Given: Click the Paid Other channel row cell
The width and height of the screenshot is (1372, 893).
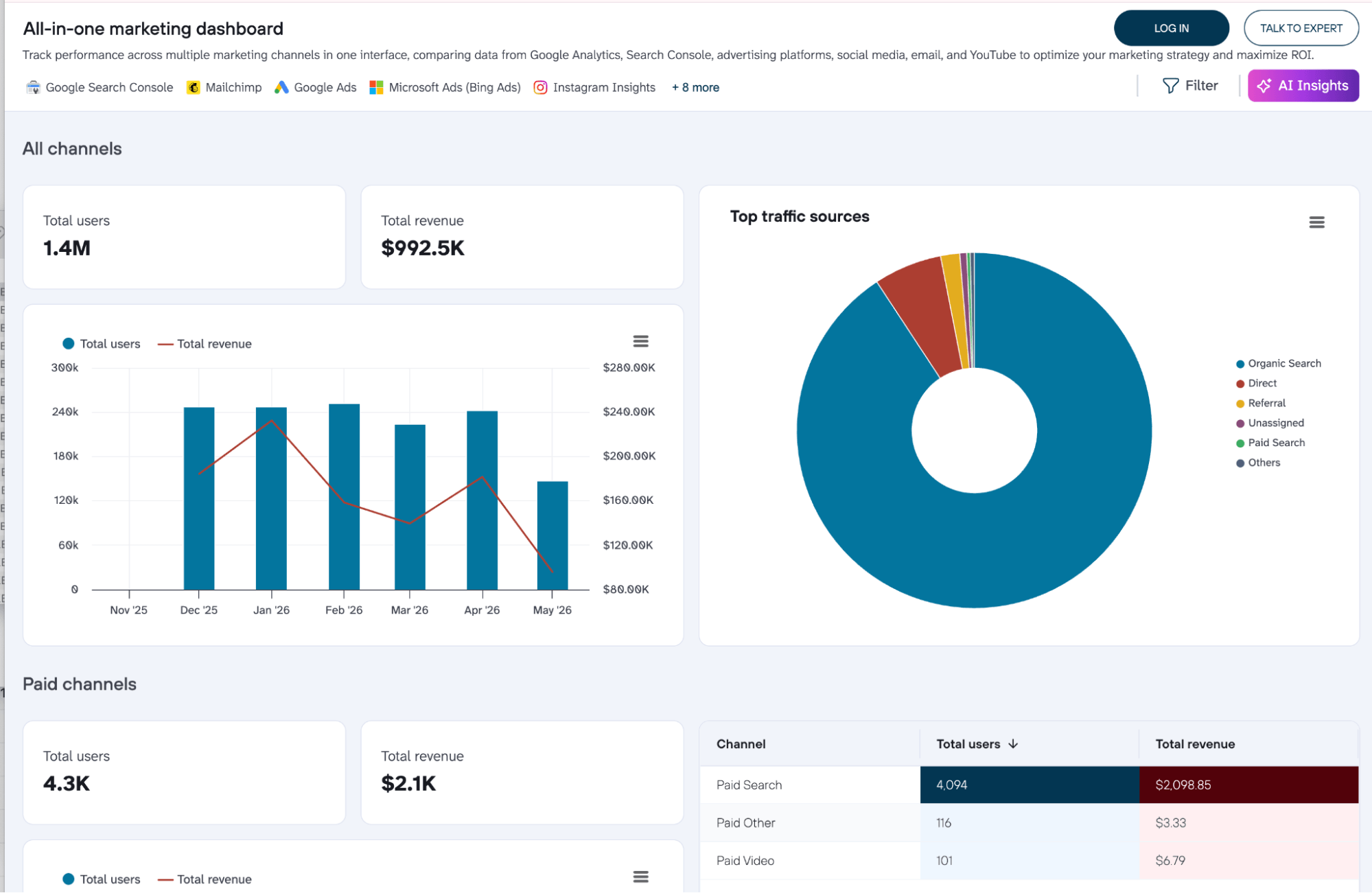Looking at the screenshot, I should tap(809, 822).
